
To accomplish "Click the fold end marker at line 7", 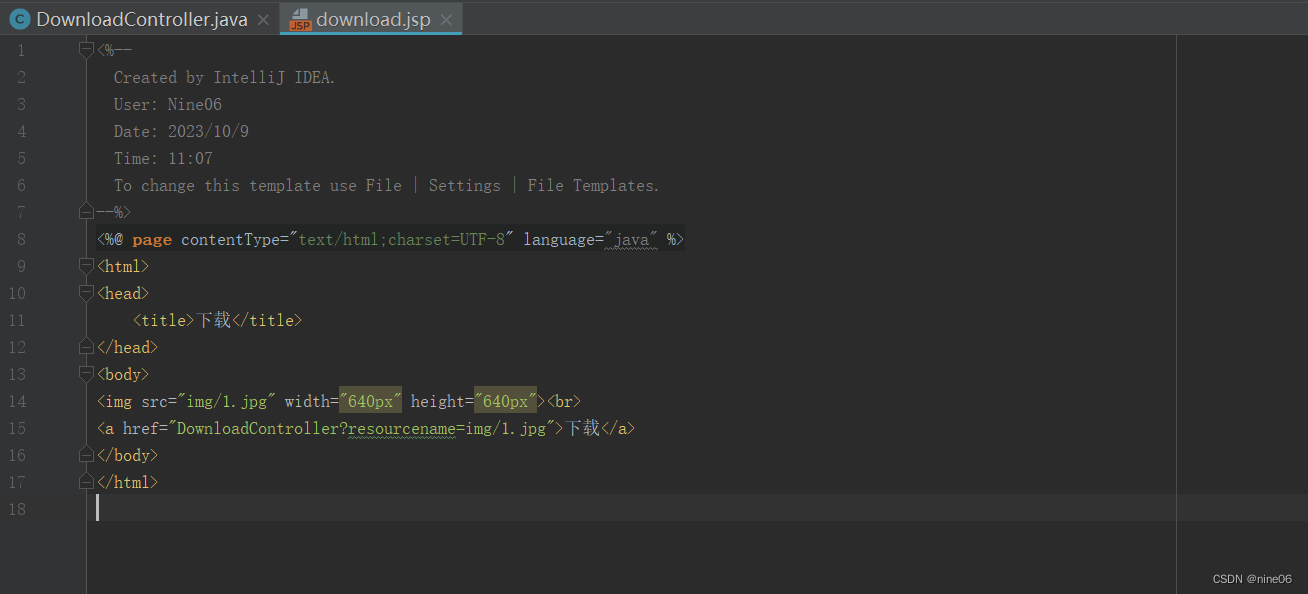I will pyautogui.click(x=85, y=211).
